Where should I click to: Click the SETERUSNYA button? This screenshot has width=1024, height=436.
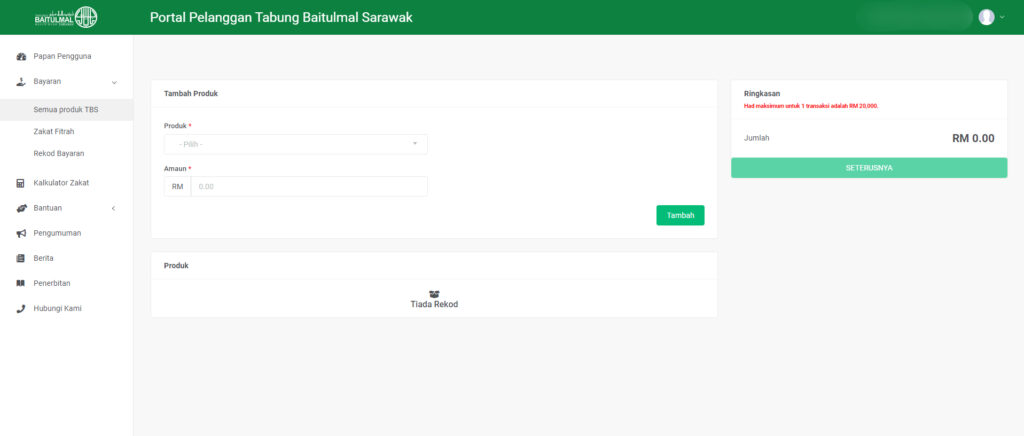869,168
